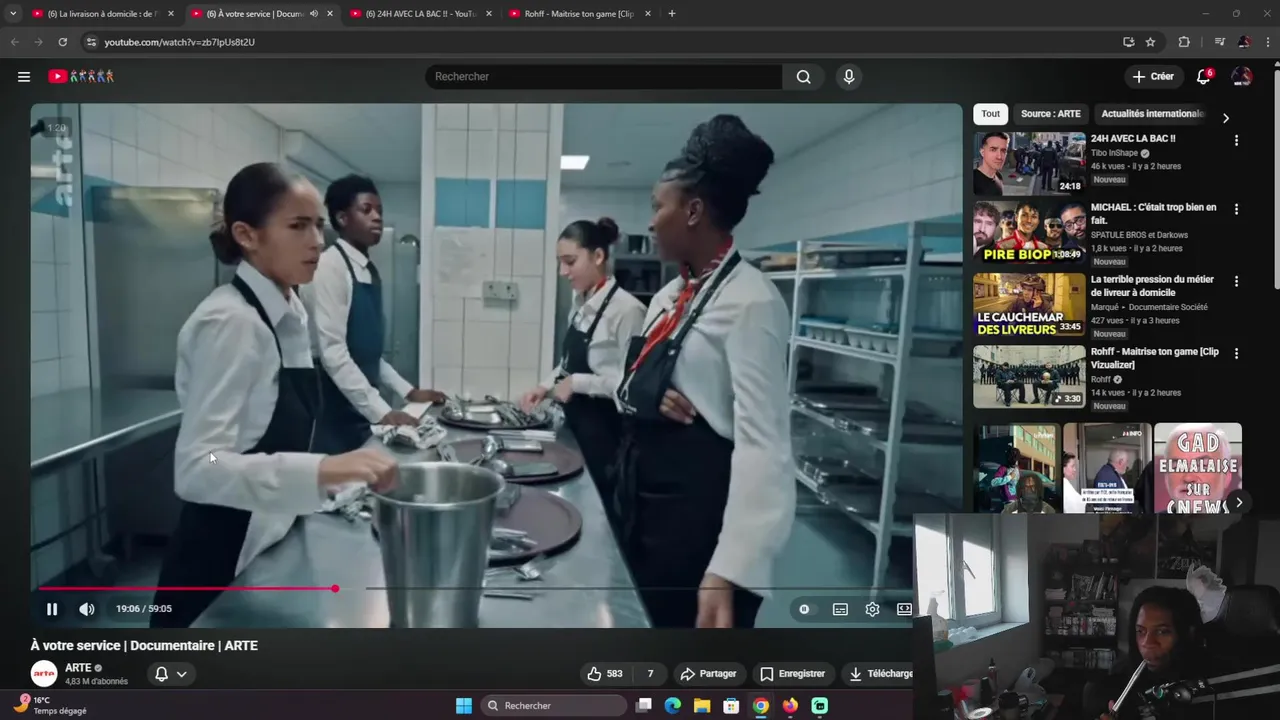Screen dimensions: 1280x720
Task: Click Tibo InShape channel name
Action: 1114,153
